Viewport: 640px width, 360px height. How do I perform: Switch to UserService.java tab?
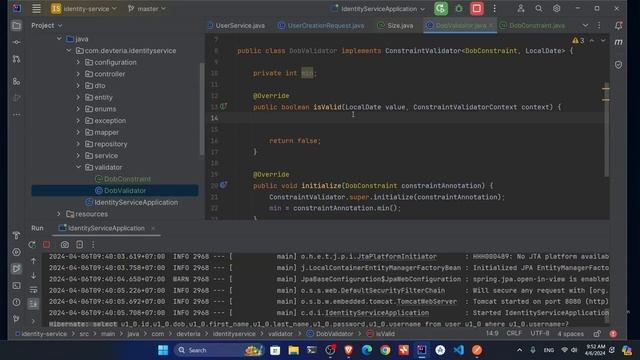click(x=236, y=25)
